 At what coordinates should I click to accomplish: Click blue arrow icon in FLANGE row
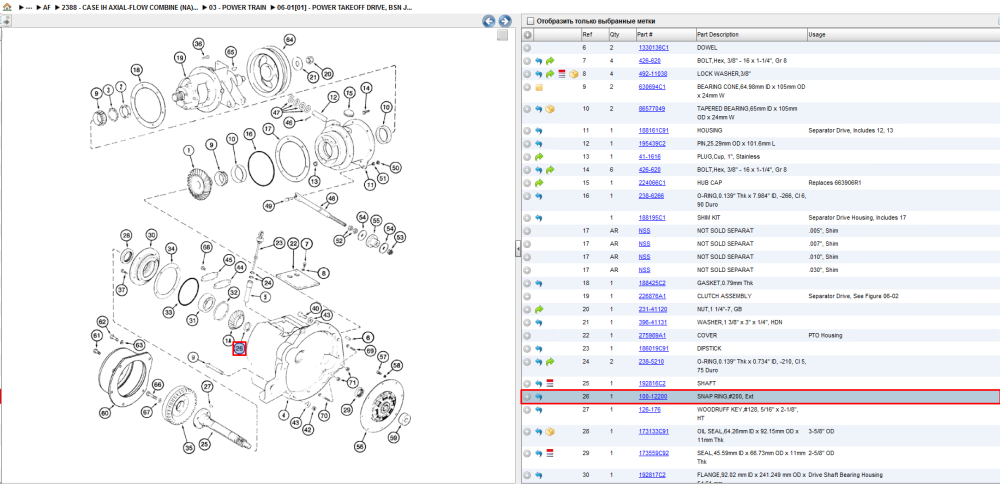coord(538,475)
